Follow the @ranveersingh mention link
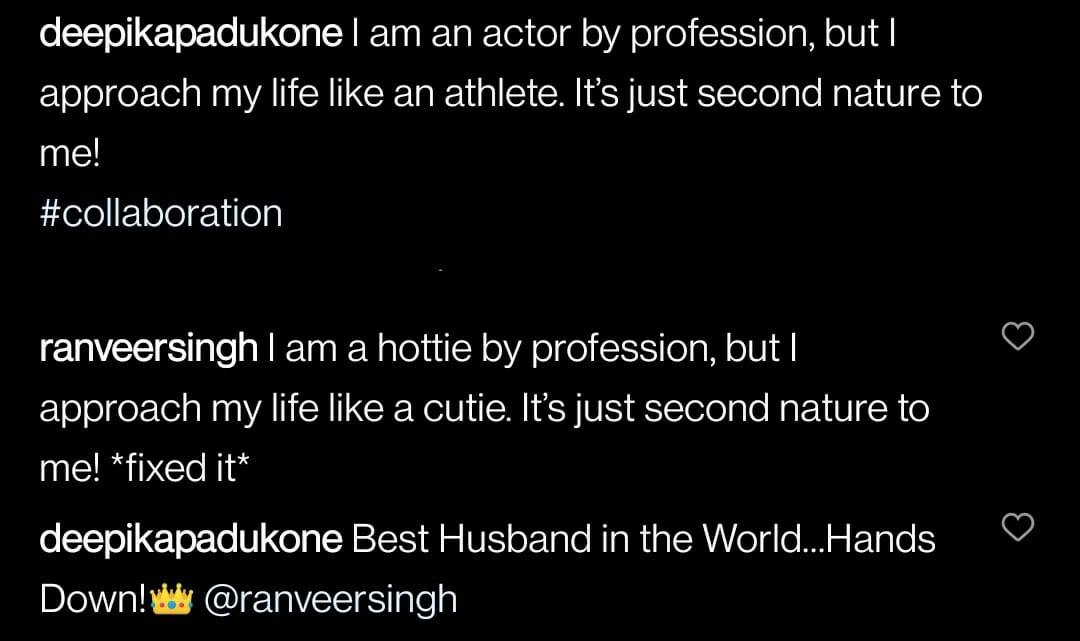 (330, 599)
